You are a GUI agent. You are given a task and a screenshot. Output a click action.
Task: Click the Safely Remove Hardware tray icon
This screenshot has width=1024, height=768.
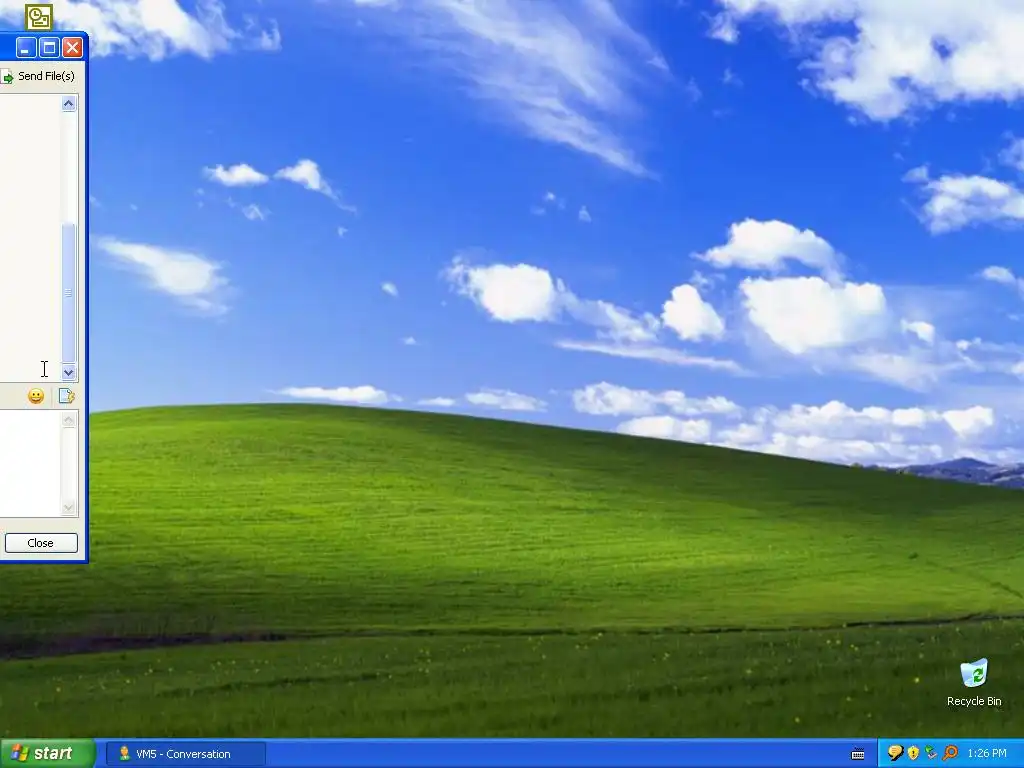tap(931, 754)
